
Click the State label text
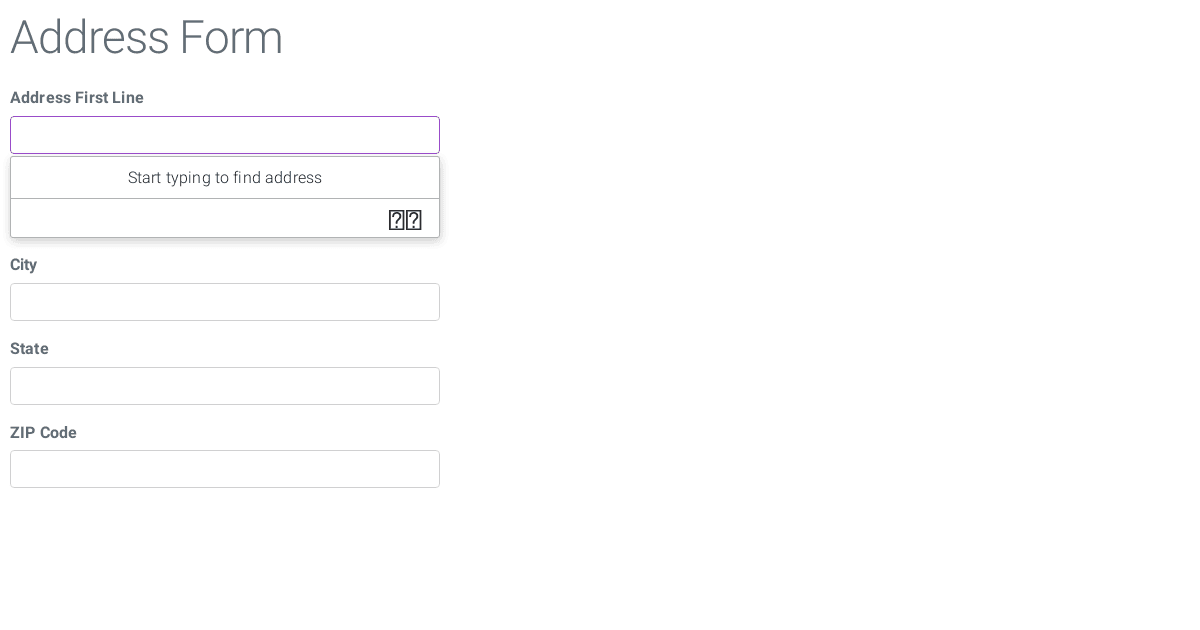[29, 349]
